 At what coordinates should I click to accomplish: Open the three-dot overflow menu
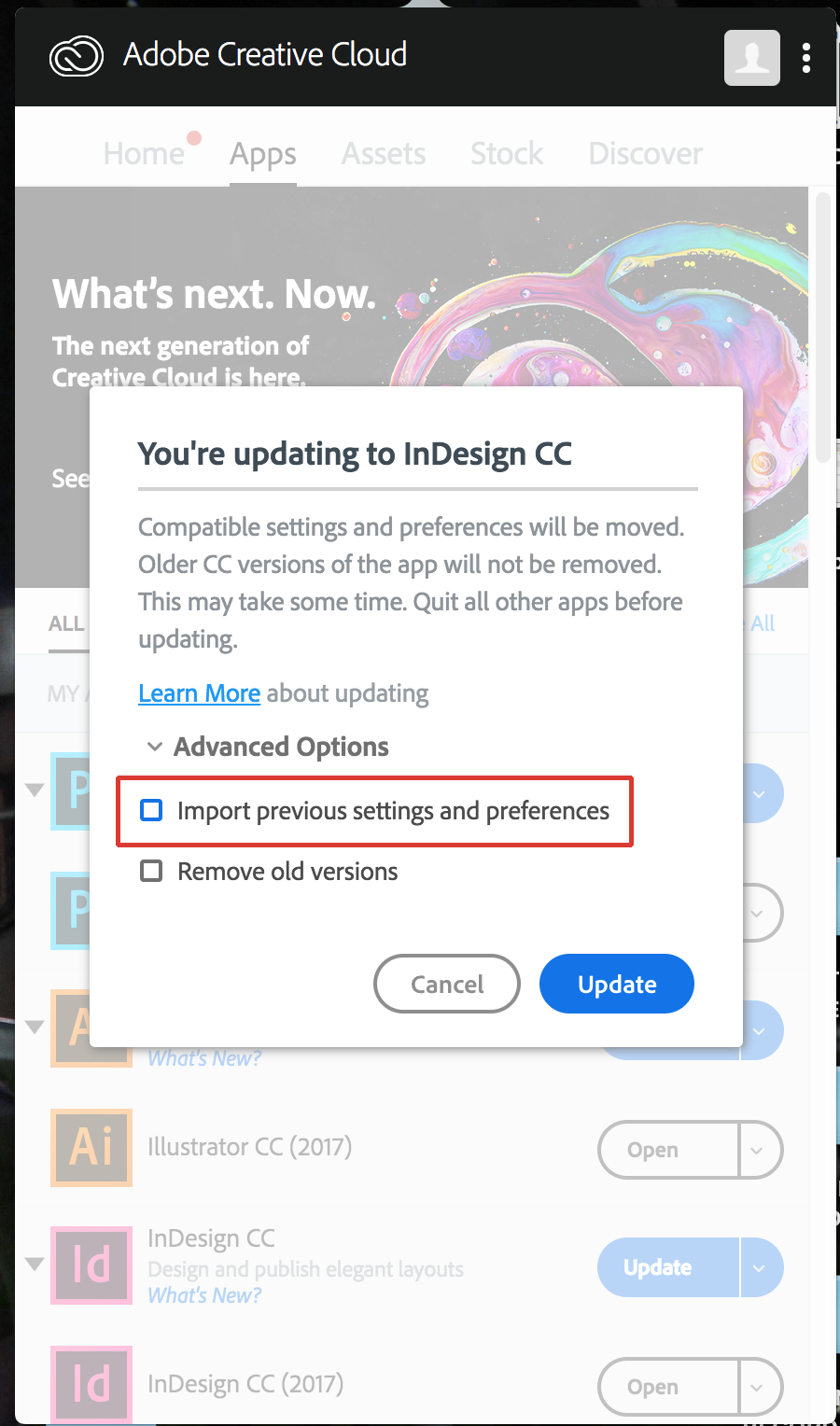(x=806, y=58)
